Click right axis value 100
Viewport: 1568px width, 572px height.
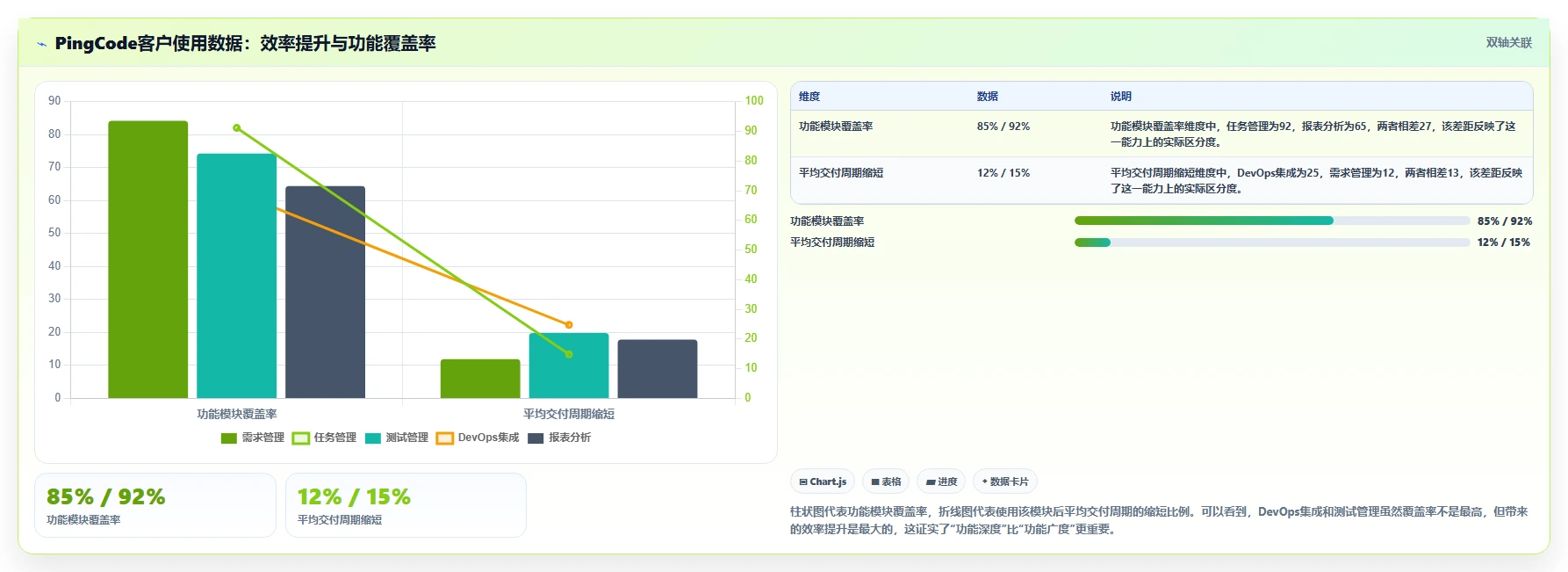[x=754, y=101]
